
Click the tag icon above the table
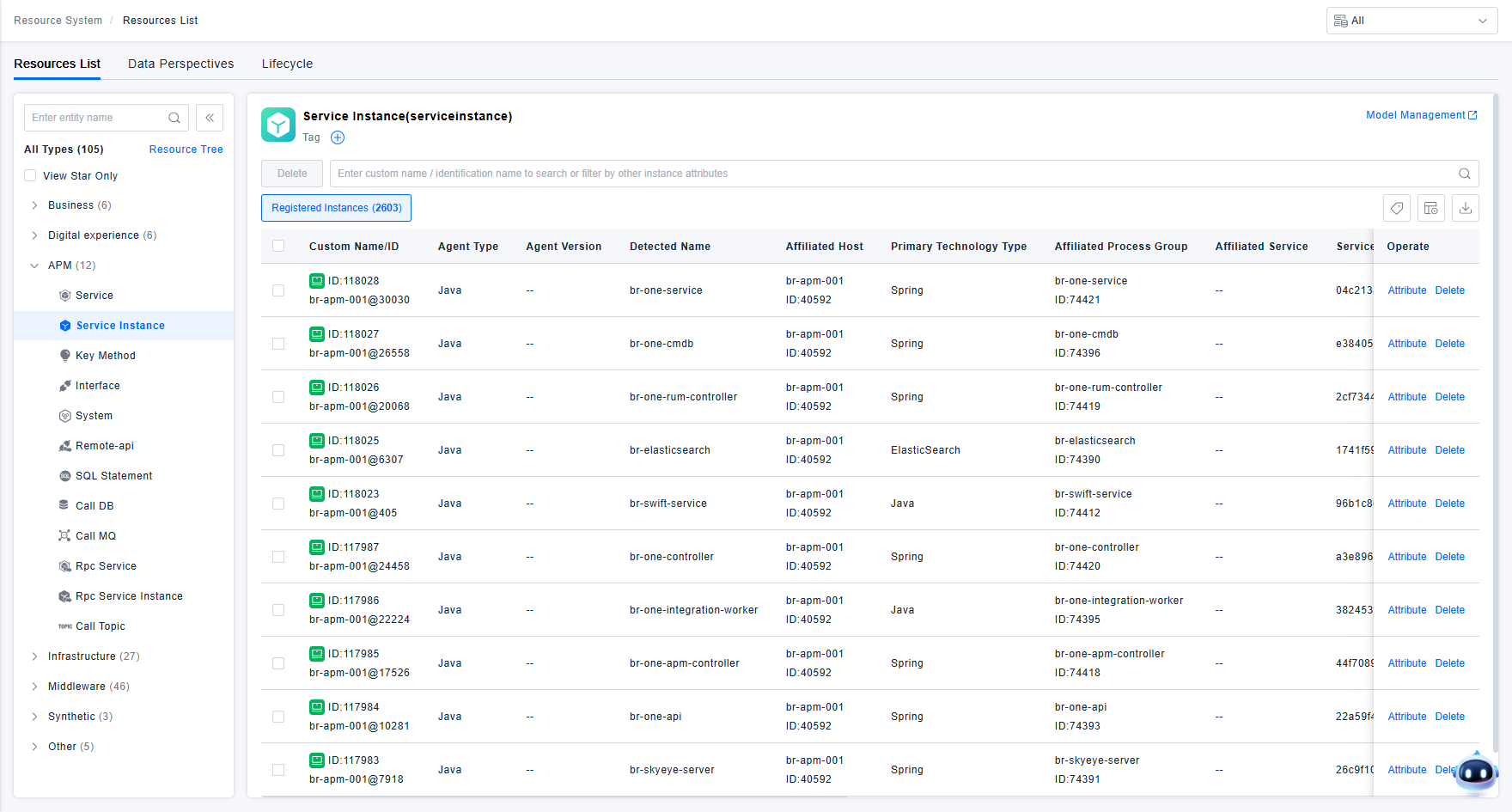pyautogui.click(x=1397, y=208)
